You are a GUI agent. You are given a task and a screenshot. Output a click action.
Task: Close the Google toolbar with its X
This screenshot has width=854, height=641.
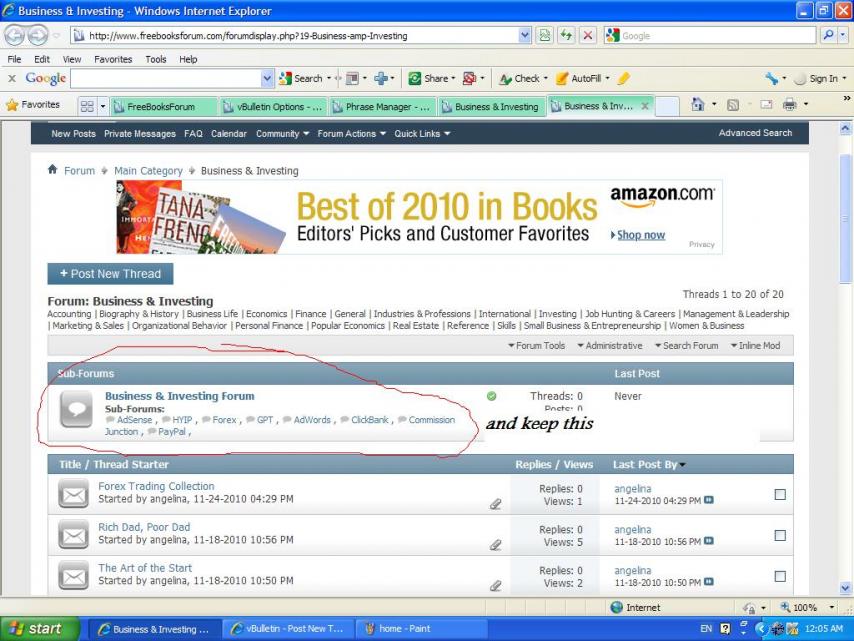pos(11,78)
